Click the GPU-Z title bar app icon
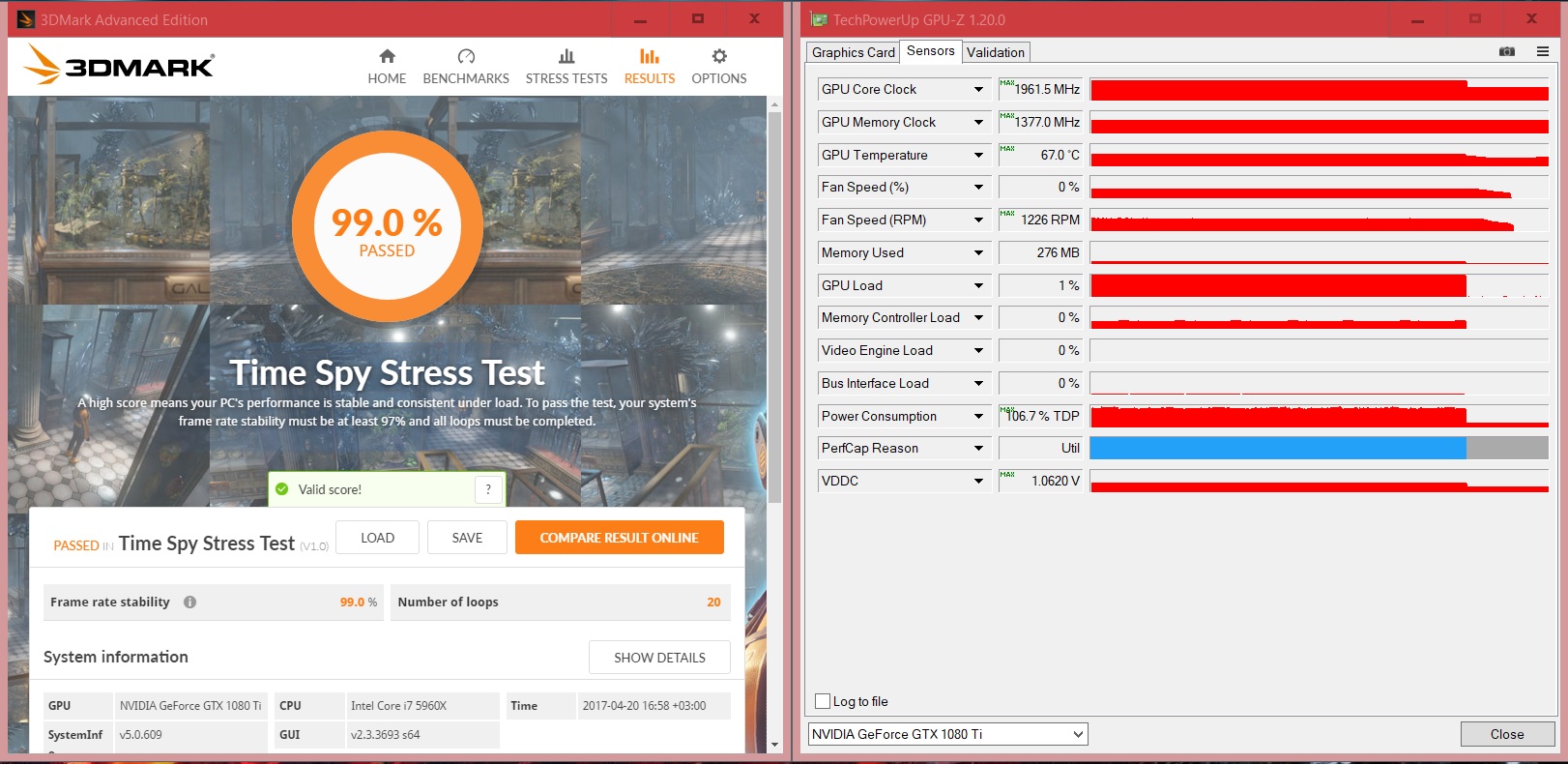 pyautogui.click(x=819, y=19)
